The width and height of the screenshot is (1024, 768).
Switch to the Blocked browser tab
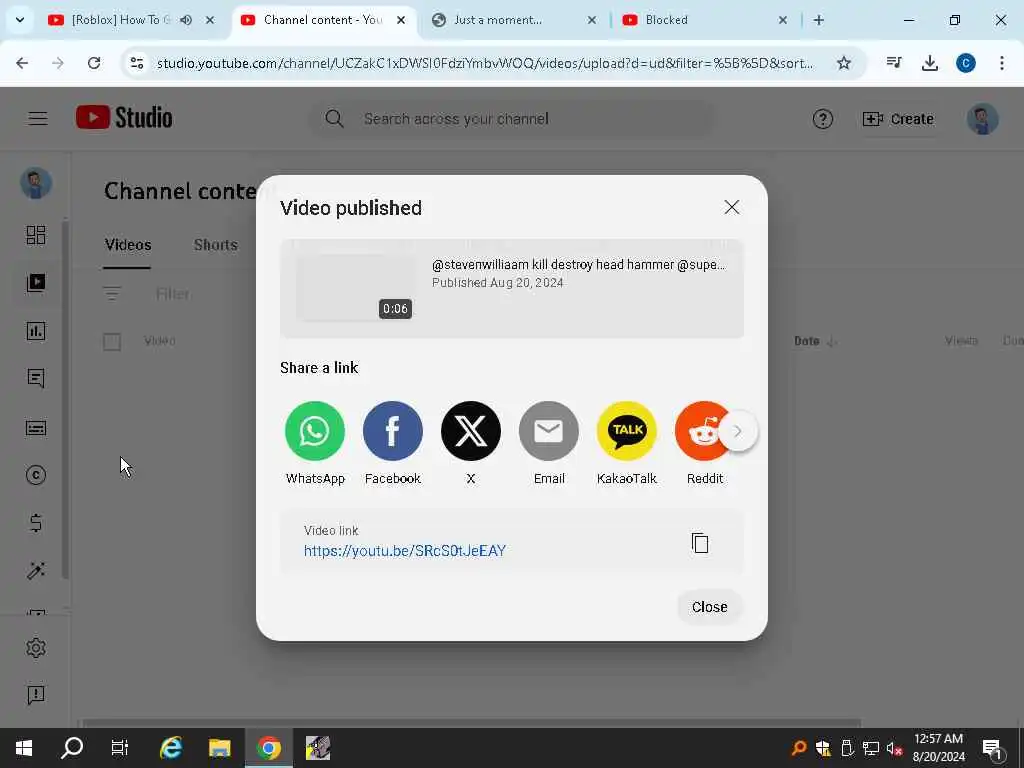click(705, 20)
